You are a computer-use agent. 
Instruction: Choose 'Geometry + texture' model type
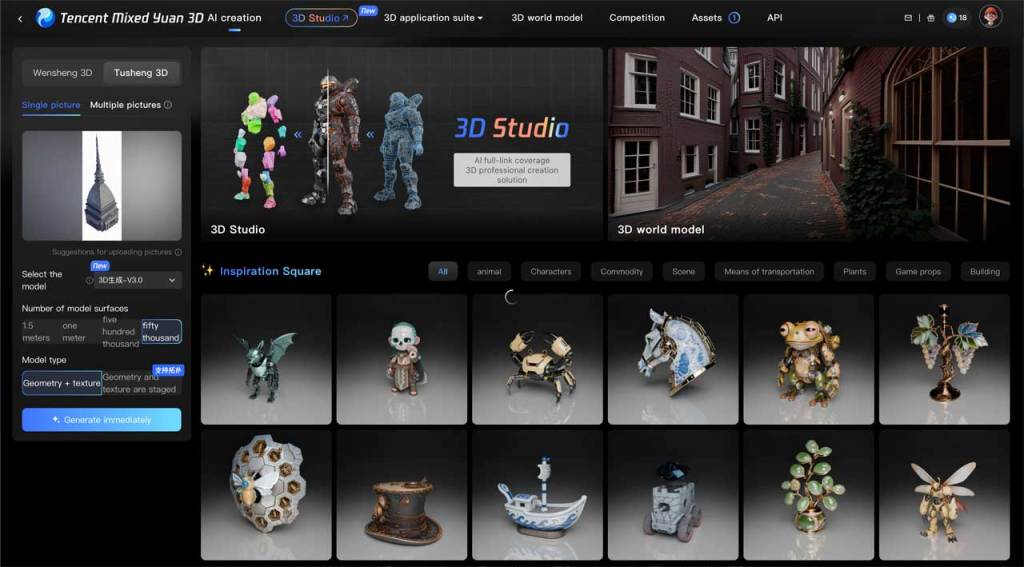coord(62,383)
